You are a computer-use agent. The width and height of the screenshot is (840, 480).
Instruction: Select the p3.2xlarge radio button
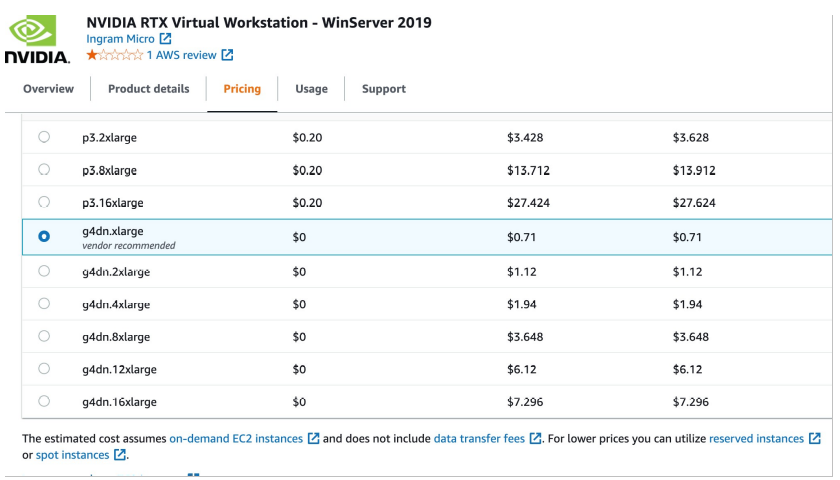tap(44, 137)
